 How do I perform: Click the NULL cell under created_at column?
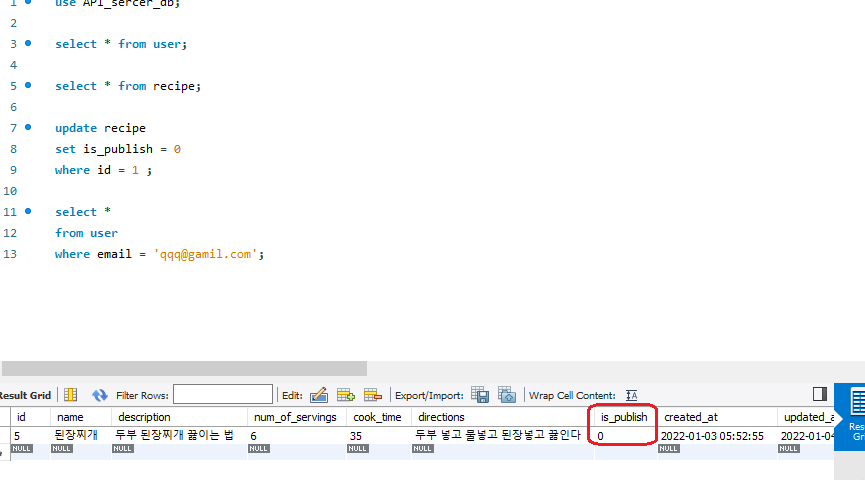tap(669, 449)
